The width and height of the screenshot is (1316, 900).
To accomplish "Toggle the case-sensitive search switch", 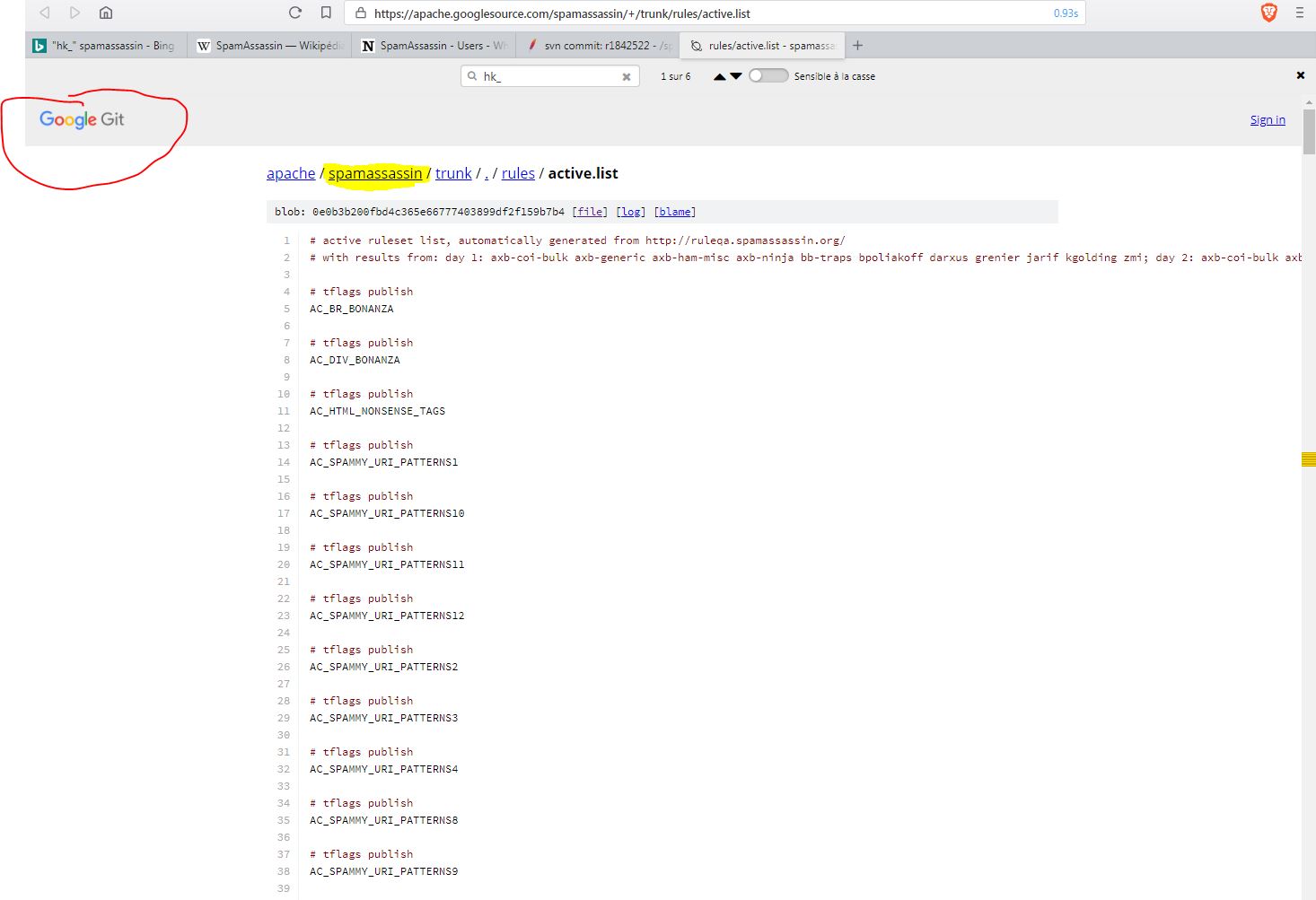I will tap(768, 76).
